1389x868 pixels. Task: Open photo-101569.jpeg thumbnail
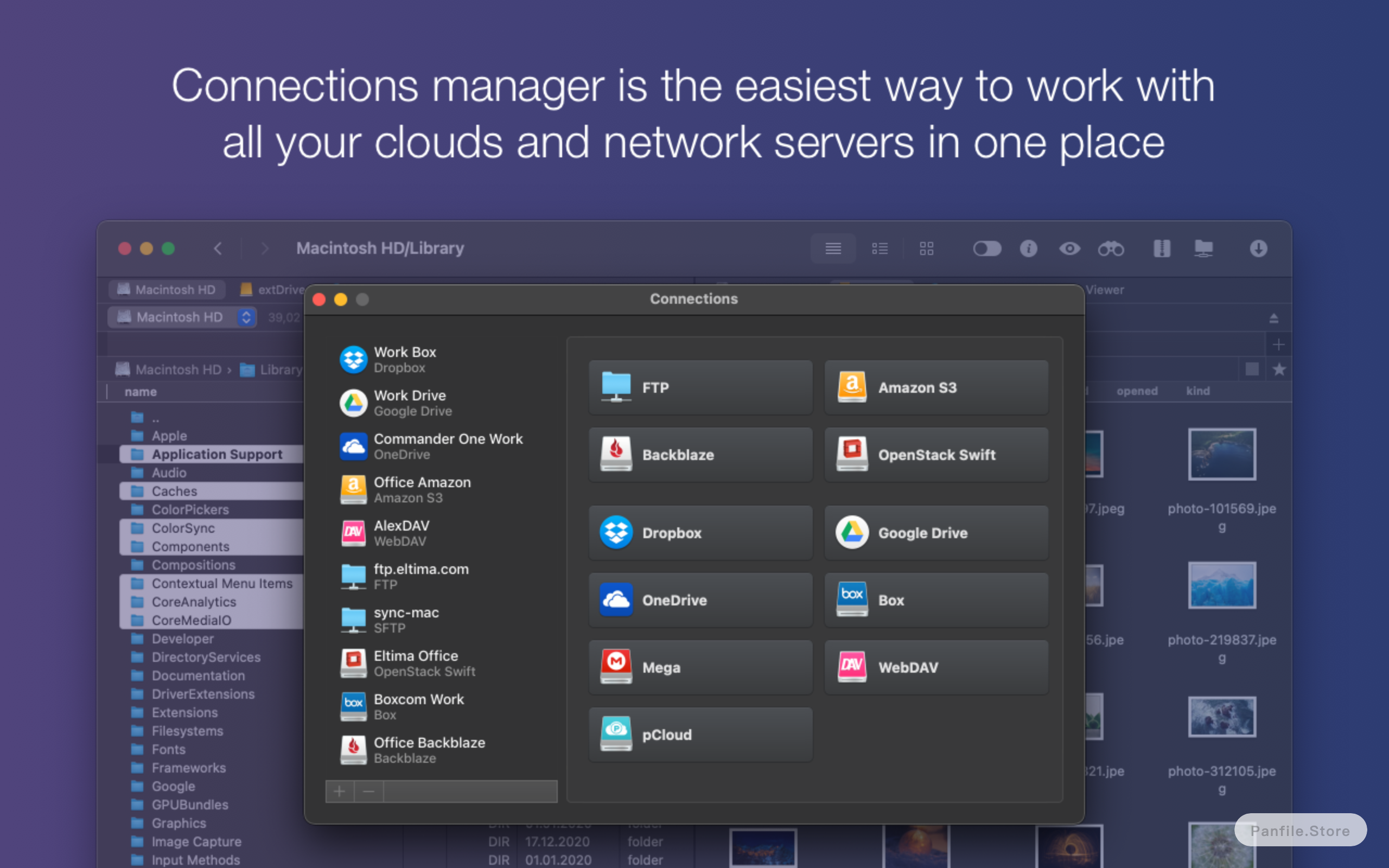(x=1222, y=454)
